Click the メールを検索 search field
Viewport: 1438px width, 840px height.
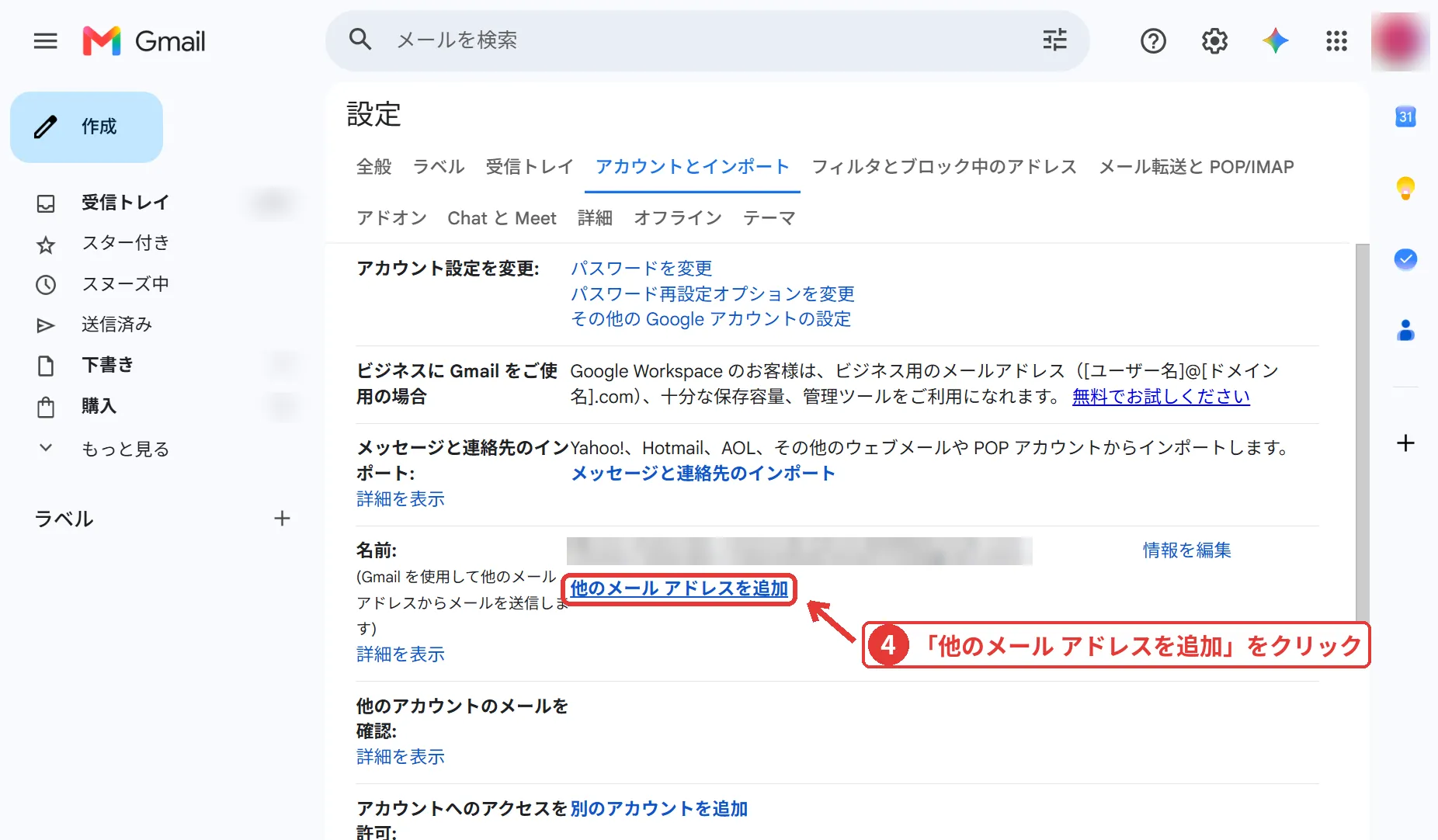707,40
